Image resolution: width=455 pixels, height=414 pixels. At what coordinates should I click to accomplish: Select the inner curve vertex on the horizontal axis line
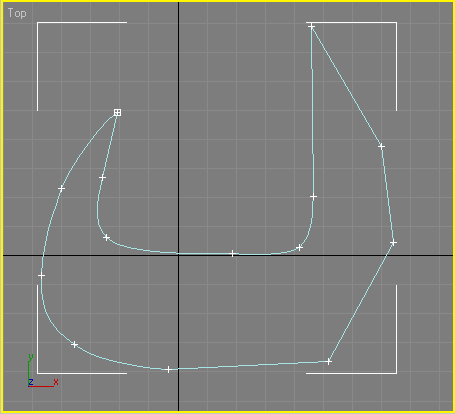(x=233, y=254)
